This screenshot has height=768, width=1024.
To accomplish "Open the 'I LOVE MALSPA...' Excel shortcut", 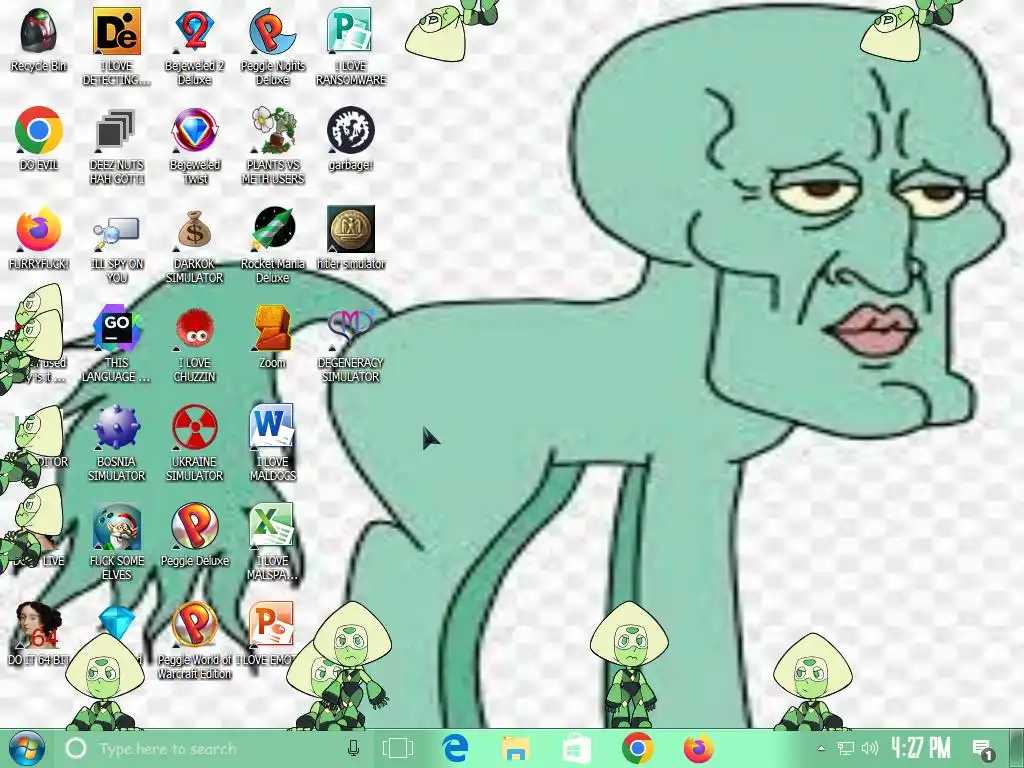I will pos(272,526).
